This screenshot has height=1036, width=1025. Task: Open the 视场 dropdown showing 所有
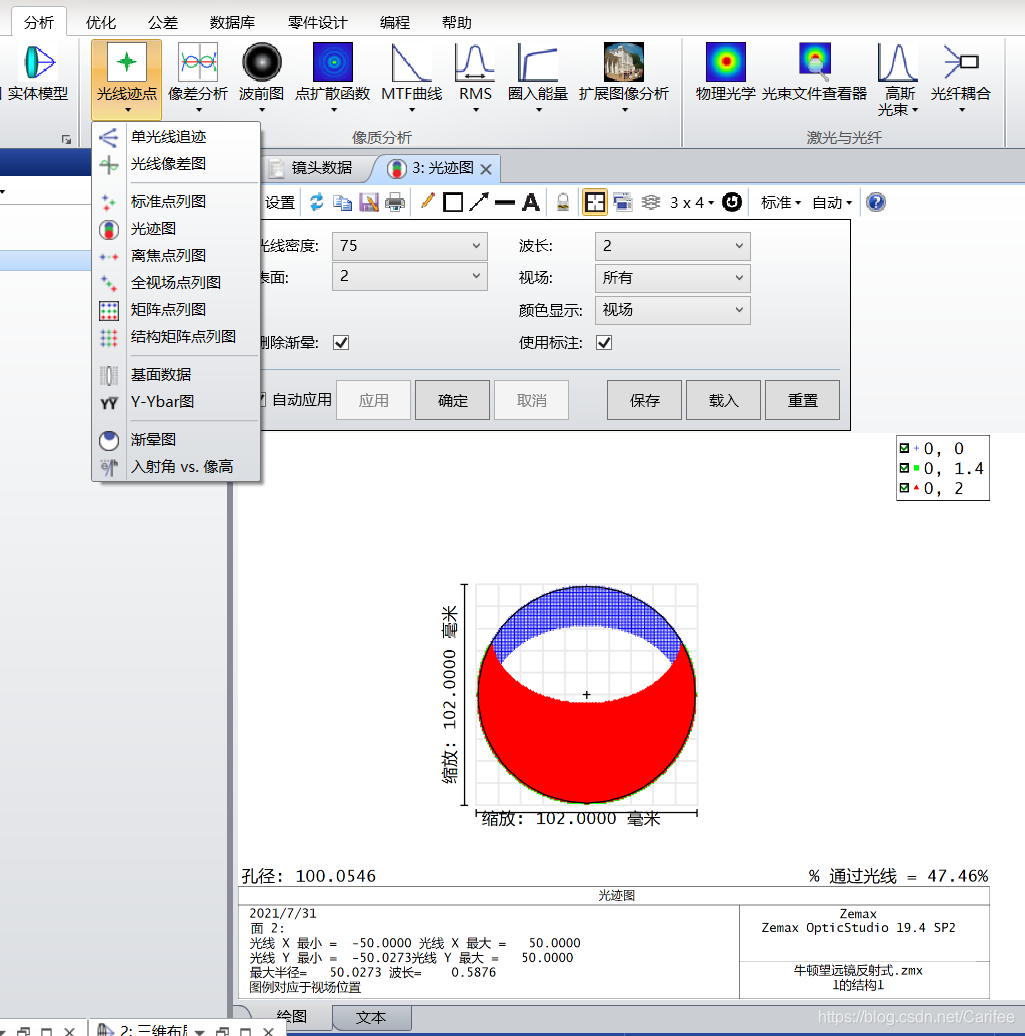(673, 278)
